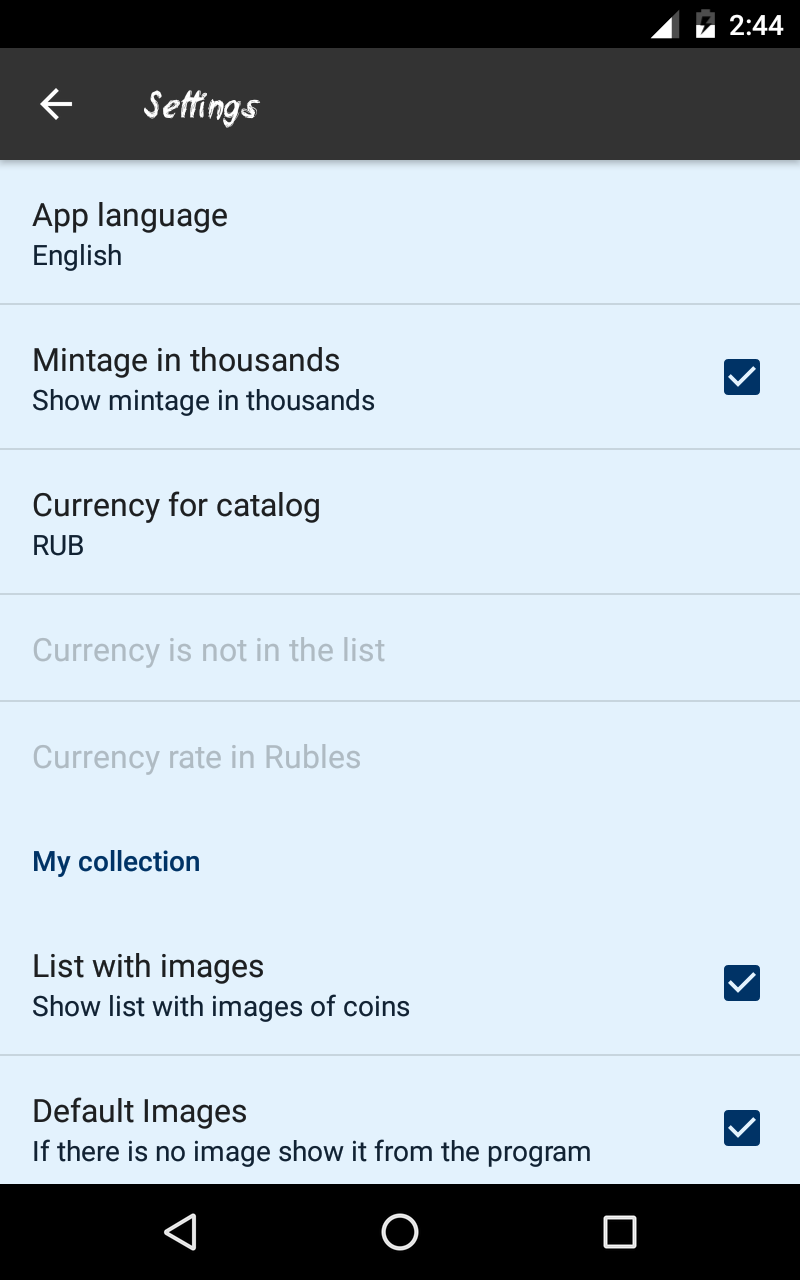Image resolution: width=800 pixels, height=1280 pixels.
Task: Tap the back arrow in header
Action: [56, 104]
